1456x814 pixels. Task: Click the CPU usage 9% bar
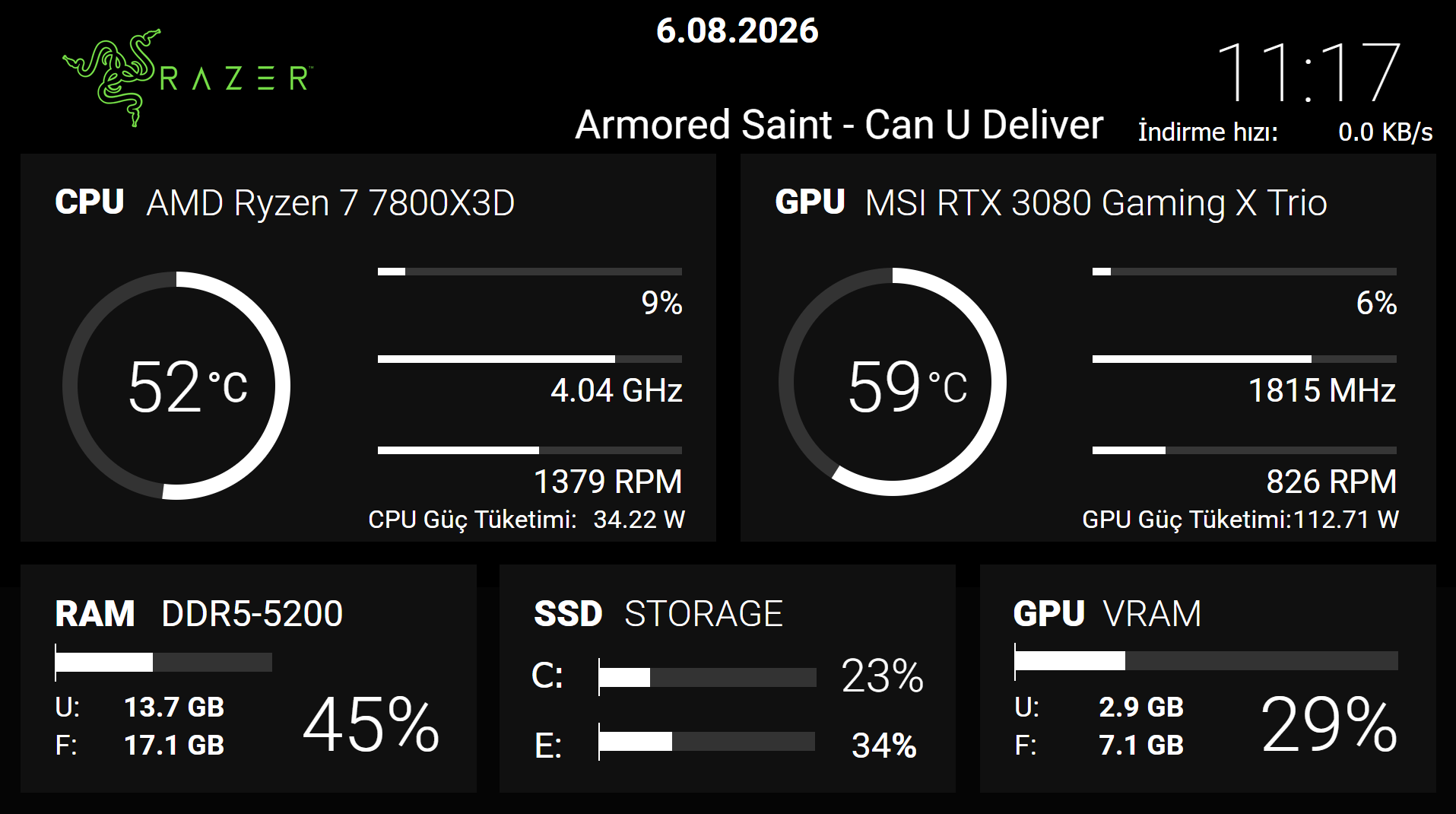530,272
